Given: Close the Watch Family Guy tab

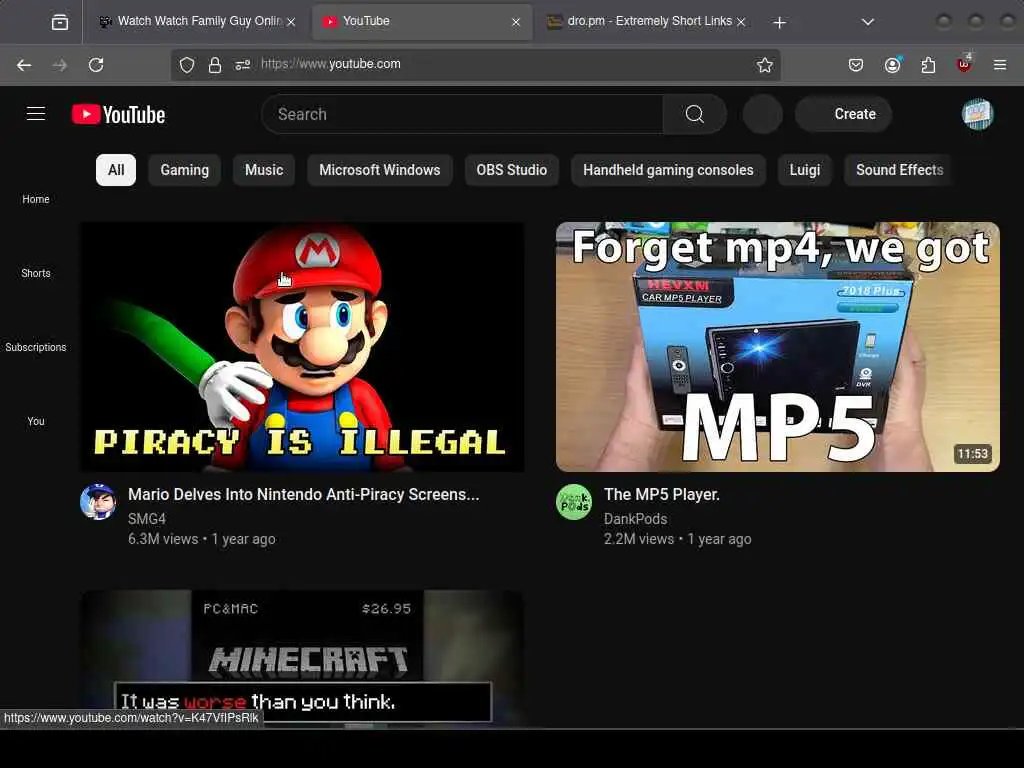Looking at the screenshot, I should (291, 22).
